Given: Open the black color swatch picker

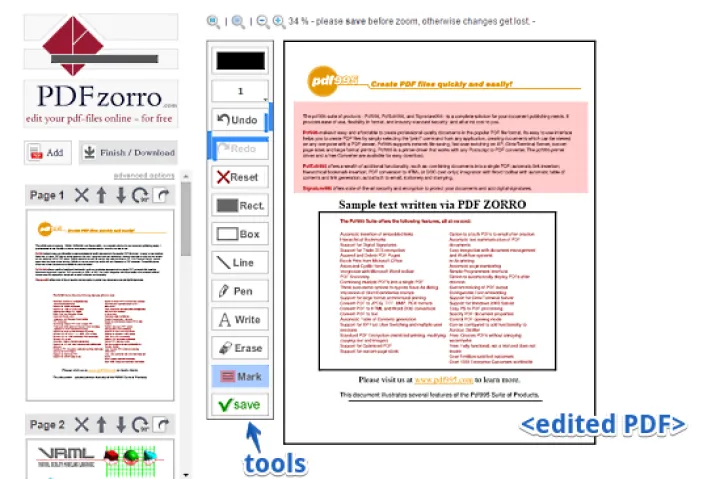Looking at the screenshot, I should coord(240,61).
